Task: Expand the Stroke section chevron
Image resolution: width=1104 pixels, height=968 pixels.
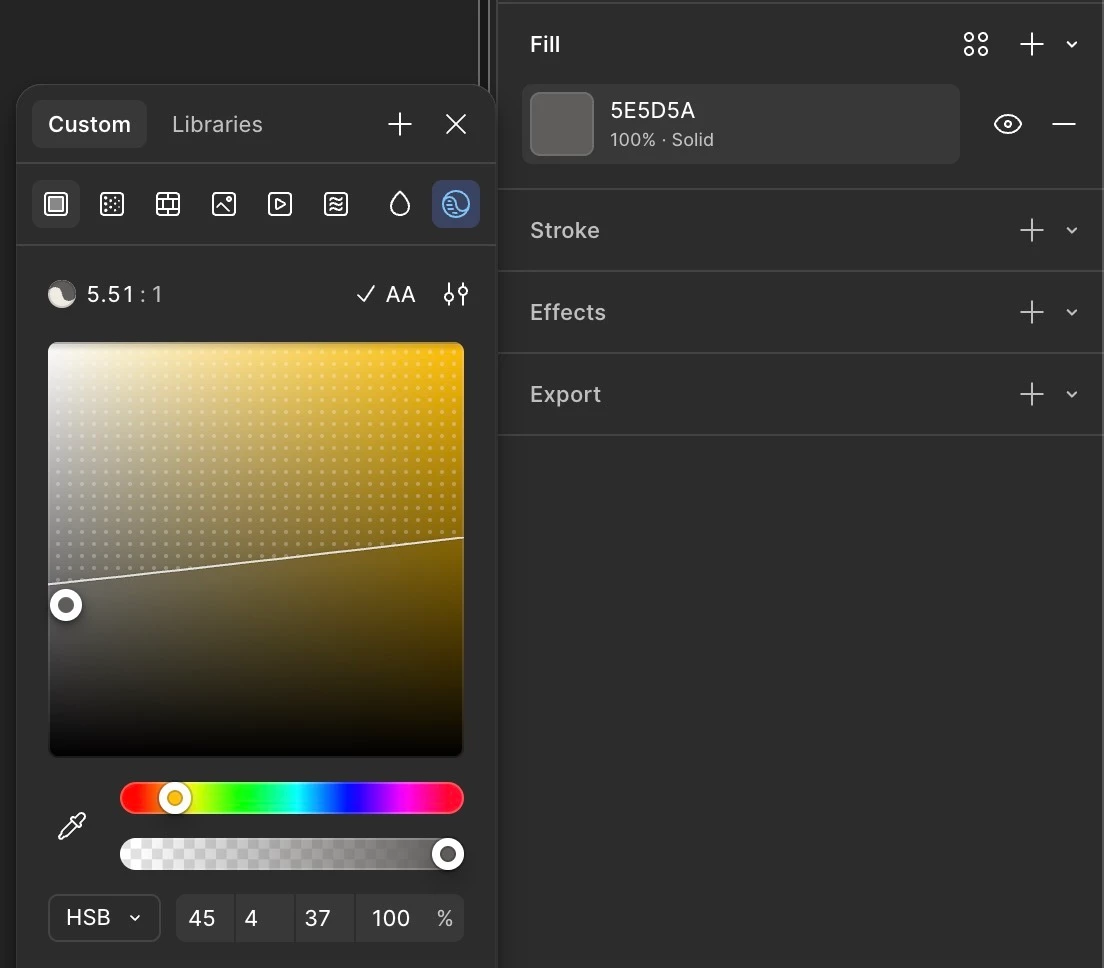Action: [x=1072, y=230]
